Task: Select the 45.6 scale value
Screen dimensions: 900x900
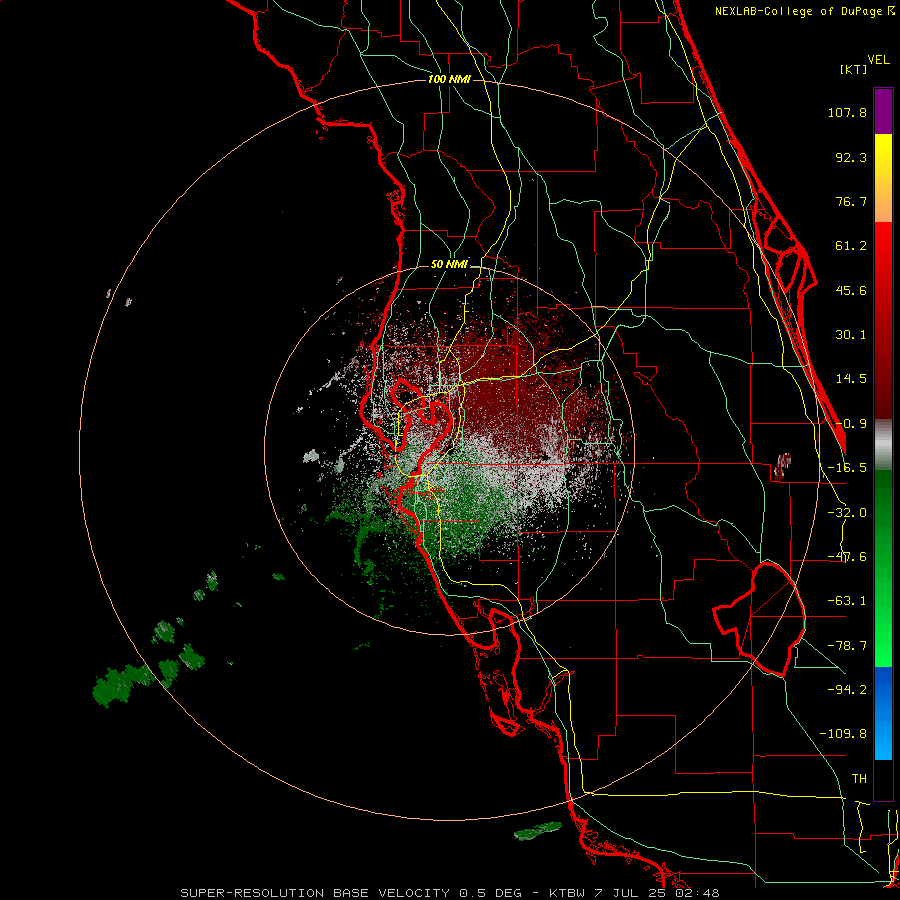Action: 851,290
